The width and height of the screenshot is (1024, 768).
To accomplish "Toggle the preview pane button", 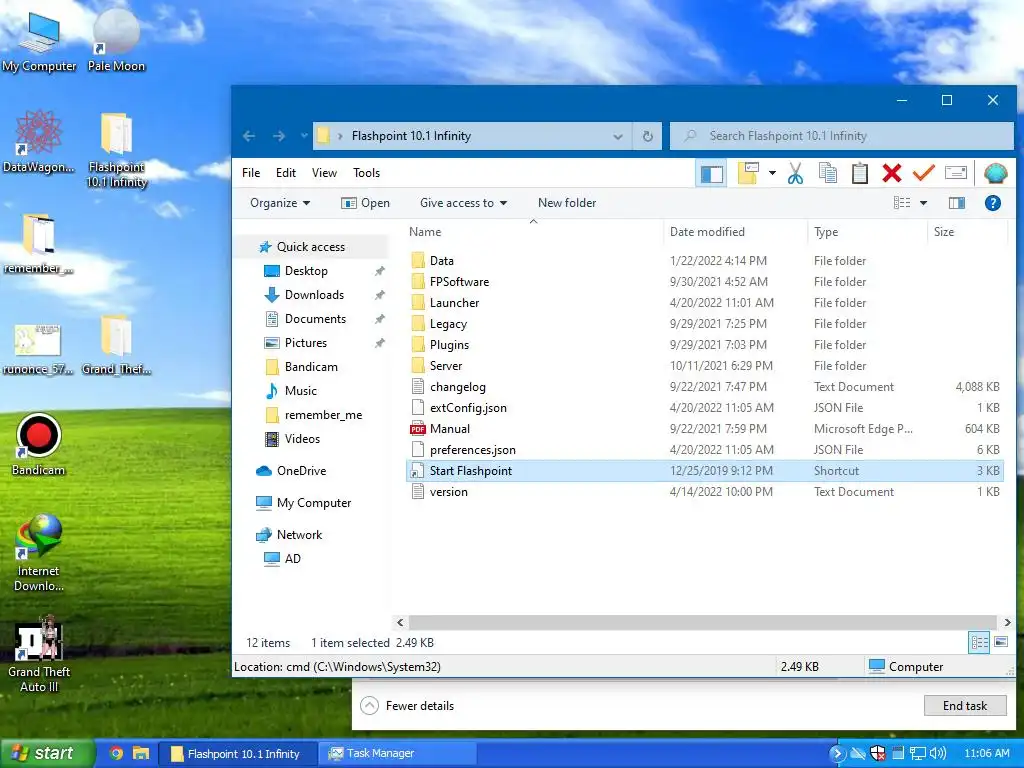I will click(x=957, y=203).
